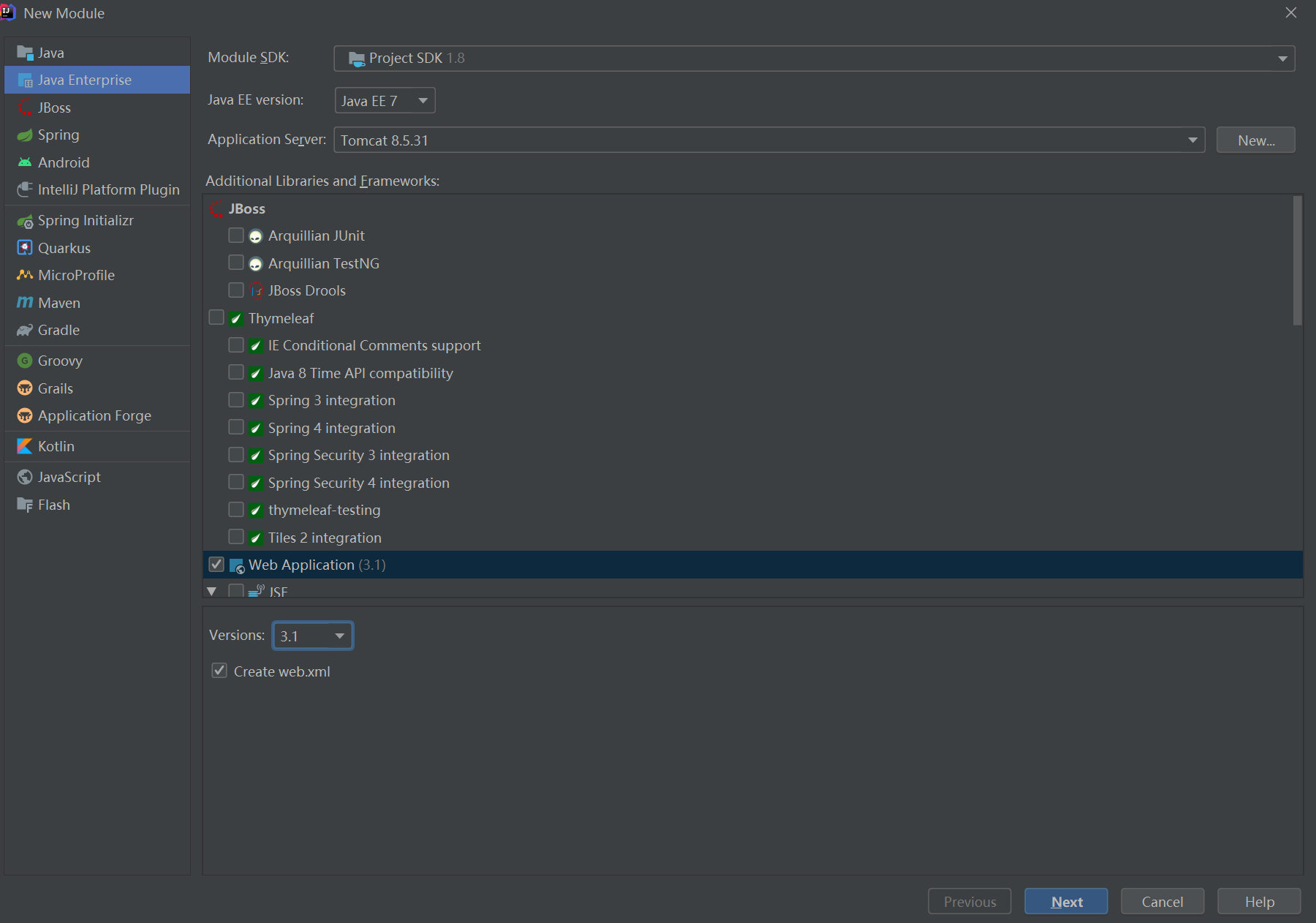1316x923 pixels.
Task: Click the frameworks list vertical scrollbar
Action: pyautogui.click(x=1297, y=260)
